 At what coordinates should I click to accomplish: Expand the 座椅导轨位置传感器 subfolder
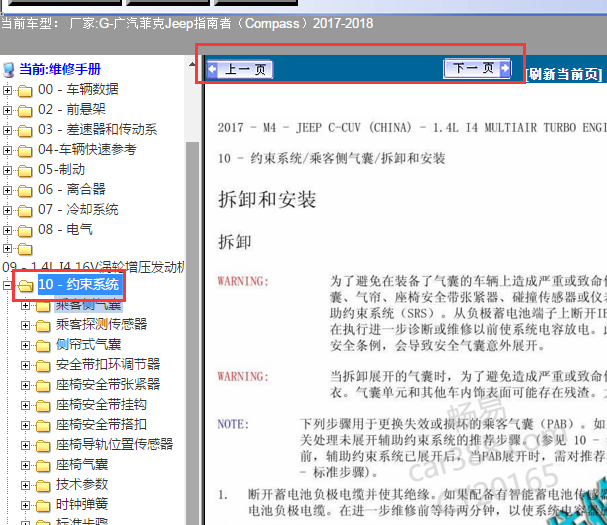(25, 446)
